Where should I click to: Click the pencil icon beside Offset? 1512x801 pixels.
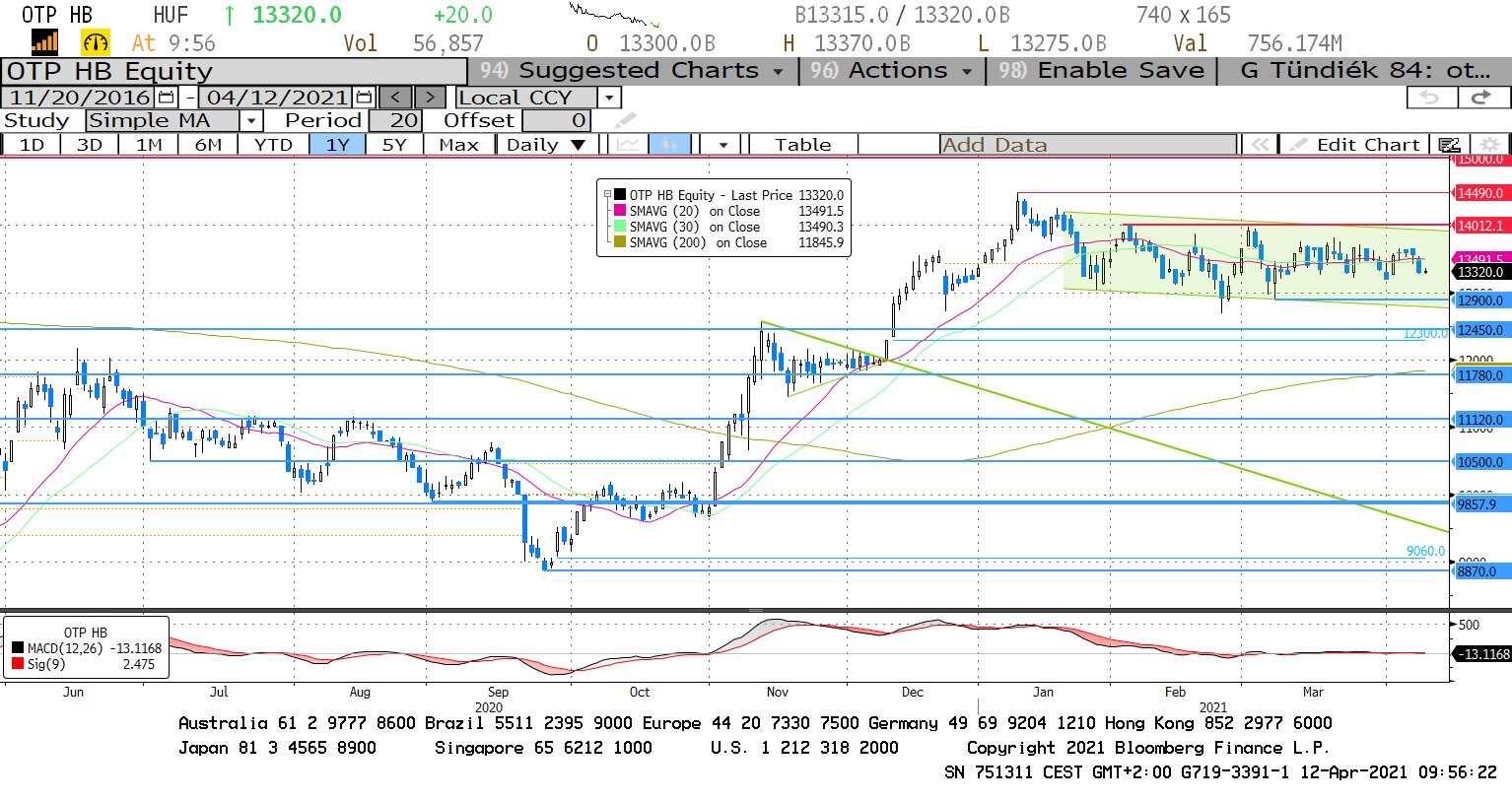625,120
